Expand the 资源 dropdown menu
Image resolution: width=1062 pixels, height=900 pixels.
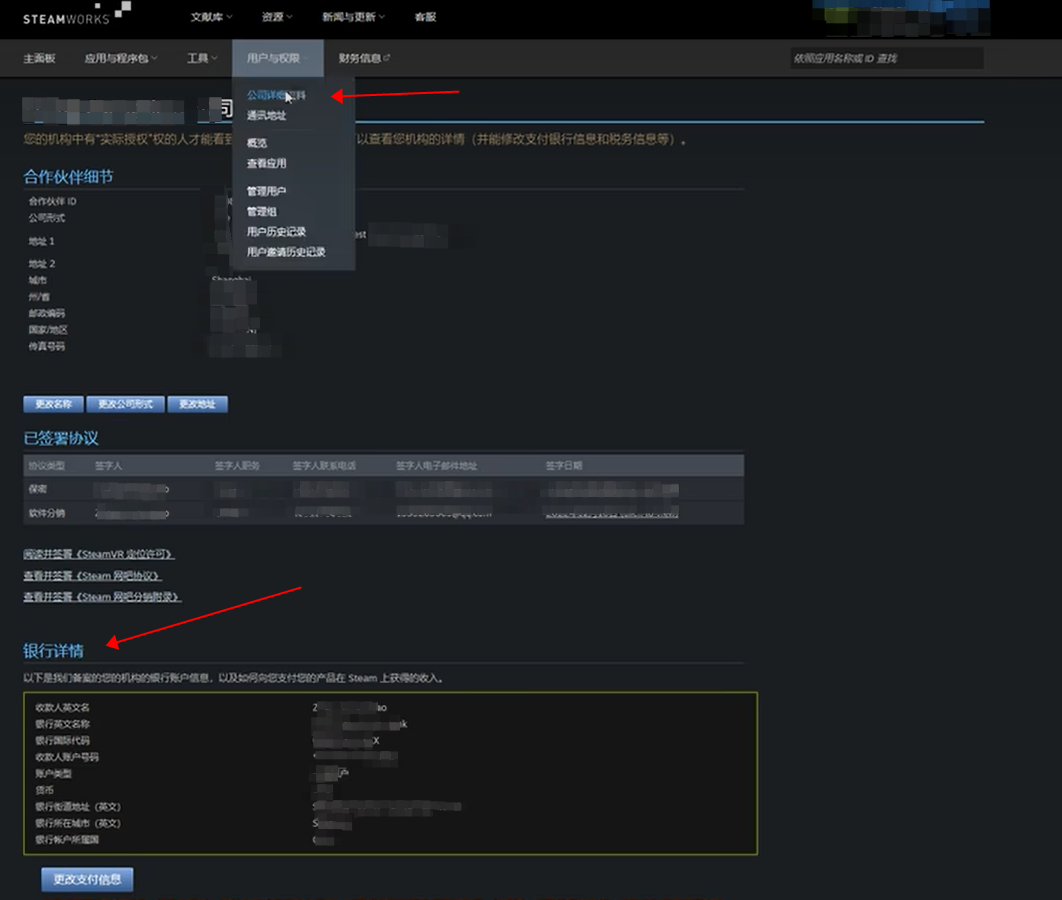276,17
